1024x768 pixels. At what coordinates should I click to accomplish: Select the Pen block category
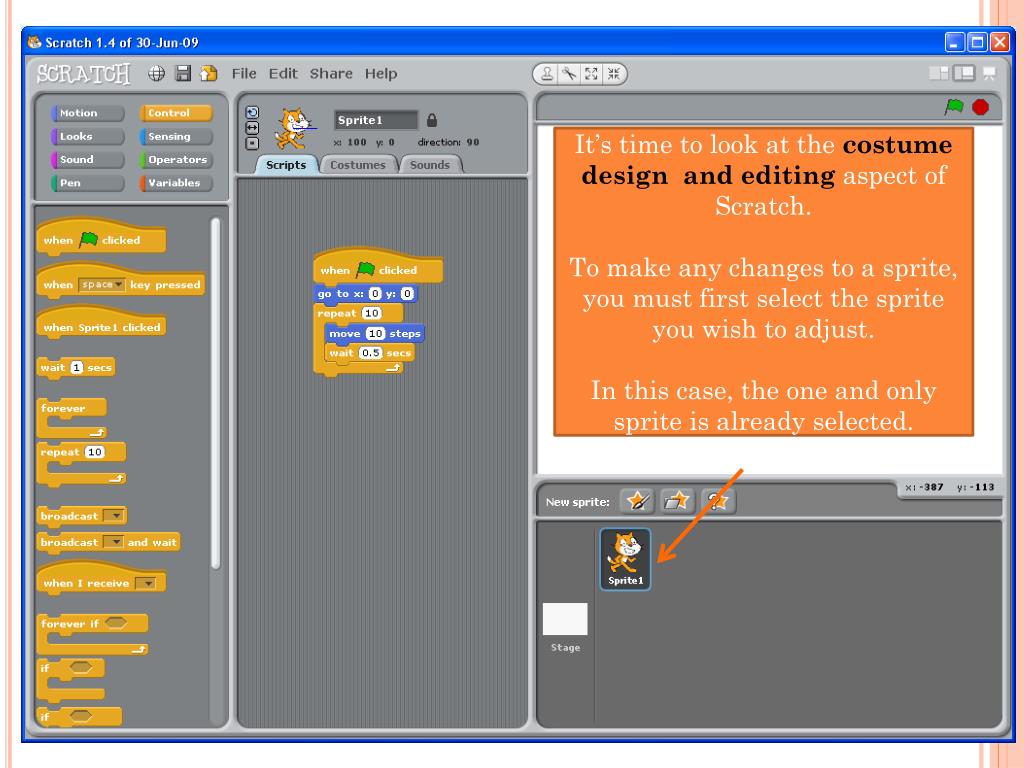click(x=88, y=183)
